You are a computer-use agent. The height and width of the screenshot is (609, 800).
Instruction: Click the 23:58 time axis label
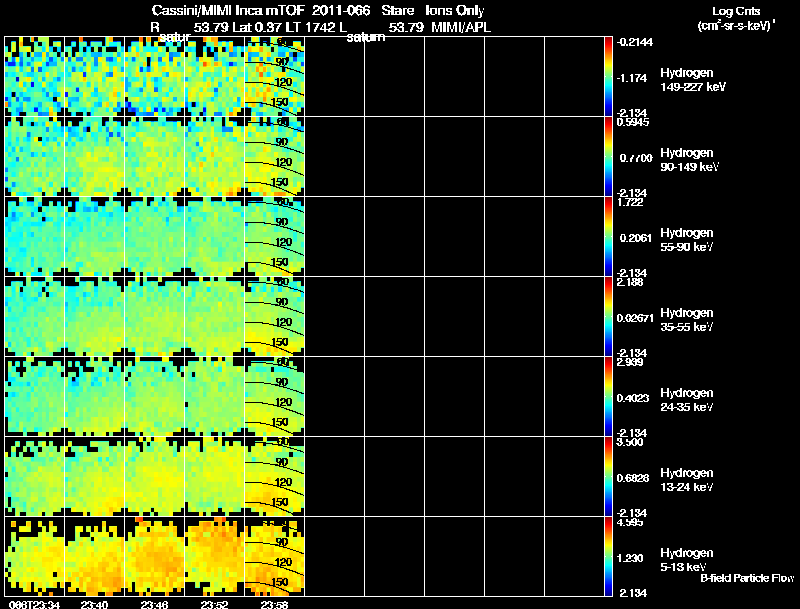click(x=273, y=604)
